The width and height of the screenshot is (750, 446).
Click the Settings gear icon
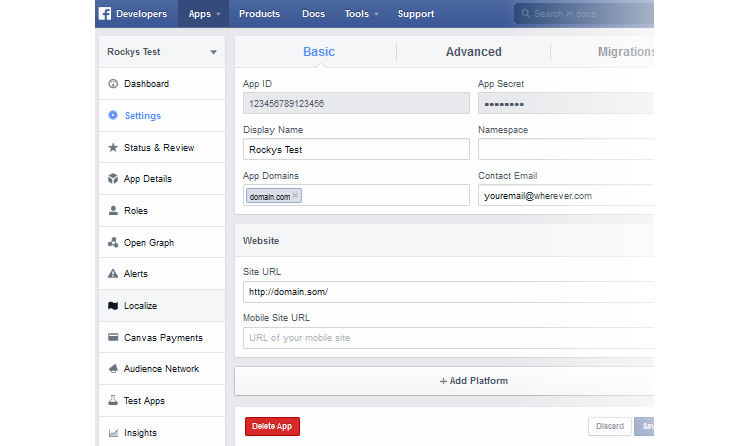(x=113, y=115)
